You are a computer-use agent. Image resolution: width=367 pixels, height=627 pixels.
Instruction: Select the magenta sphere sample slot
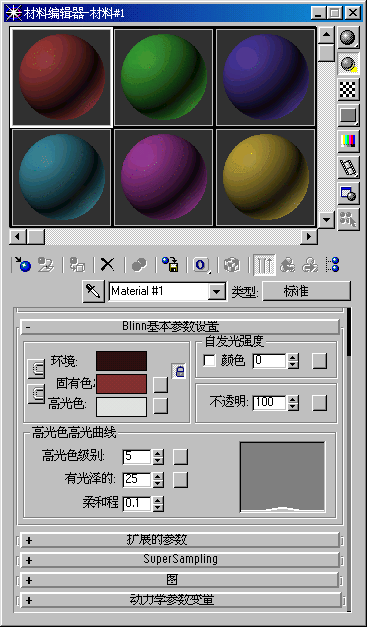(x=164, y=178)
